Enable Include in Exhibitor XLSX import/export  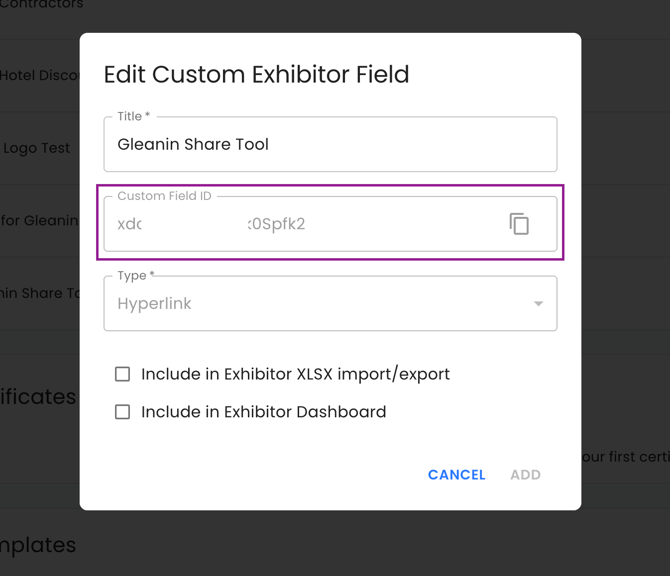123,374
